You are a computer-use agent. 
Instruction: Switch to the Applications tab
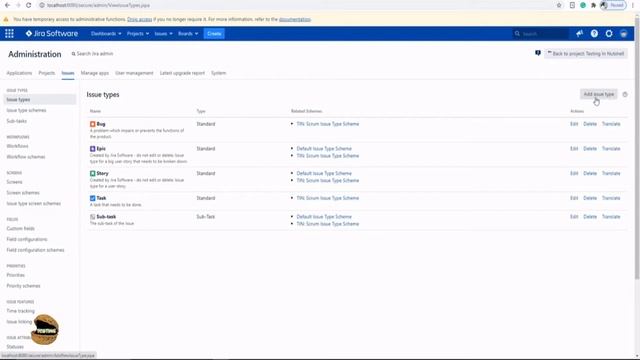coord(19,73)
